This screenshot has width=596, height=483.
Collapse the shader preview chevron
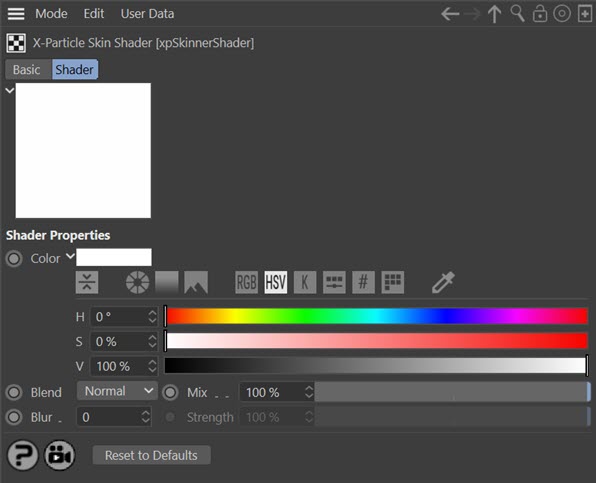[x=10, y=90]
